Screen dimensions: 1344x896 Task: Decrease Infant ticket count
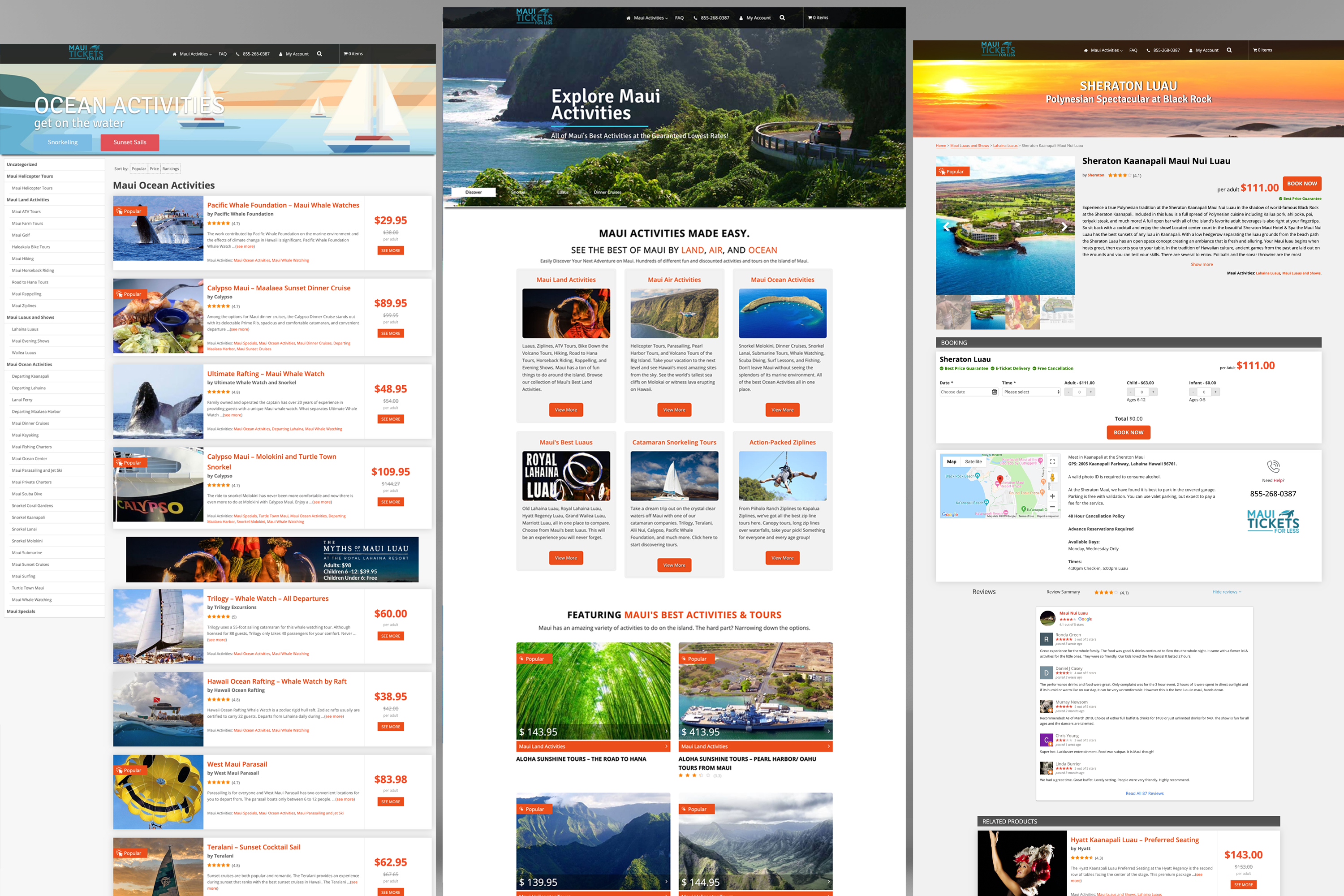coord(1193,392)
